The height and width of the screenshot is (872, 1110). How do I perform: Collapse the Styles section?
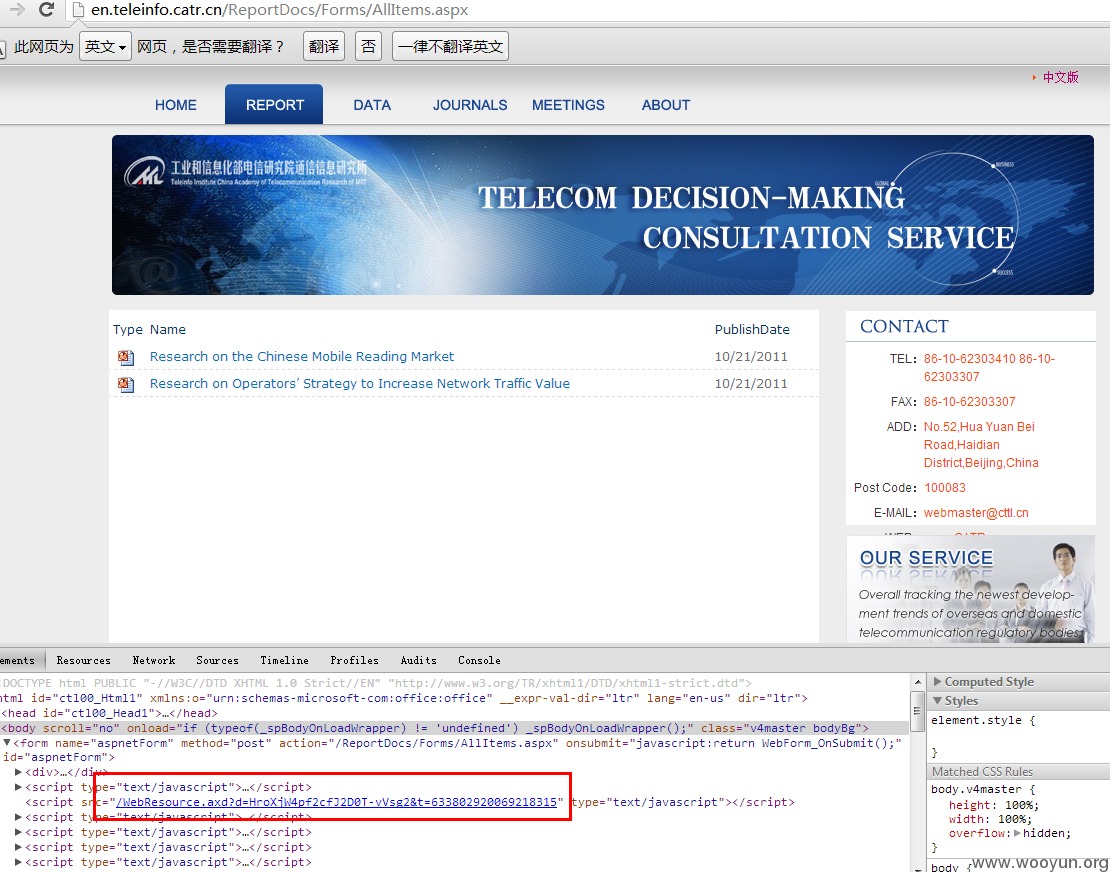[937, 701]
